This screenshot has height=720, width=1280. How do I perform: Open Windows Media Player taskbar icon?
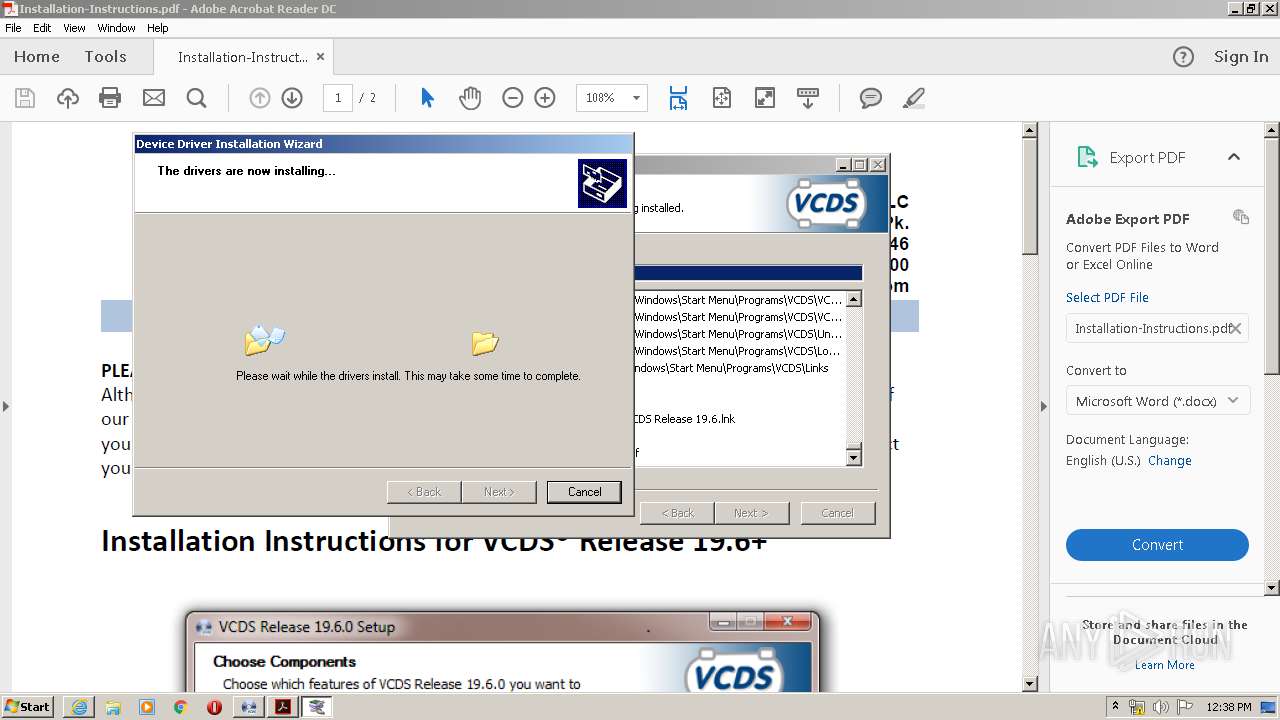[147, 707]
